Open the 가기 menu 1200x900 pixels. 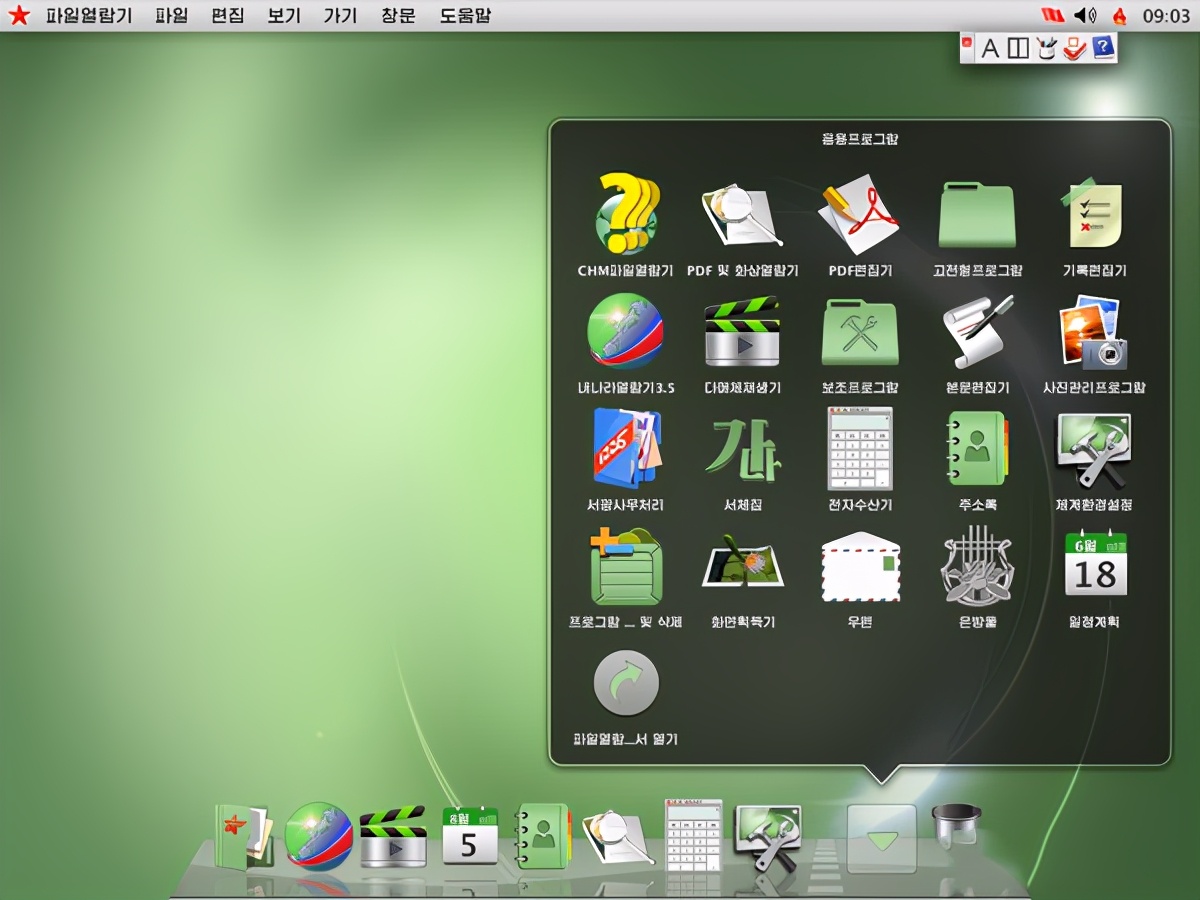coord(340,15)
